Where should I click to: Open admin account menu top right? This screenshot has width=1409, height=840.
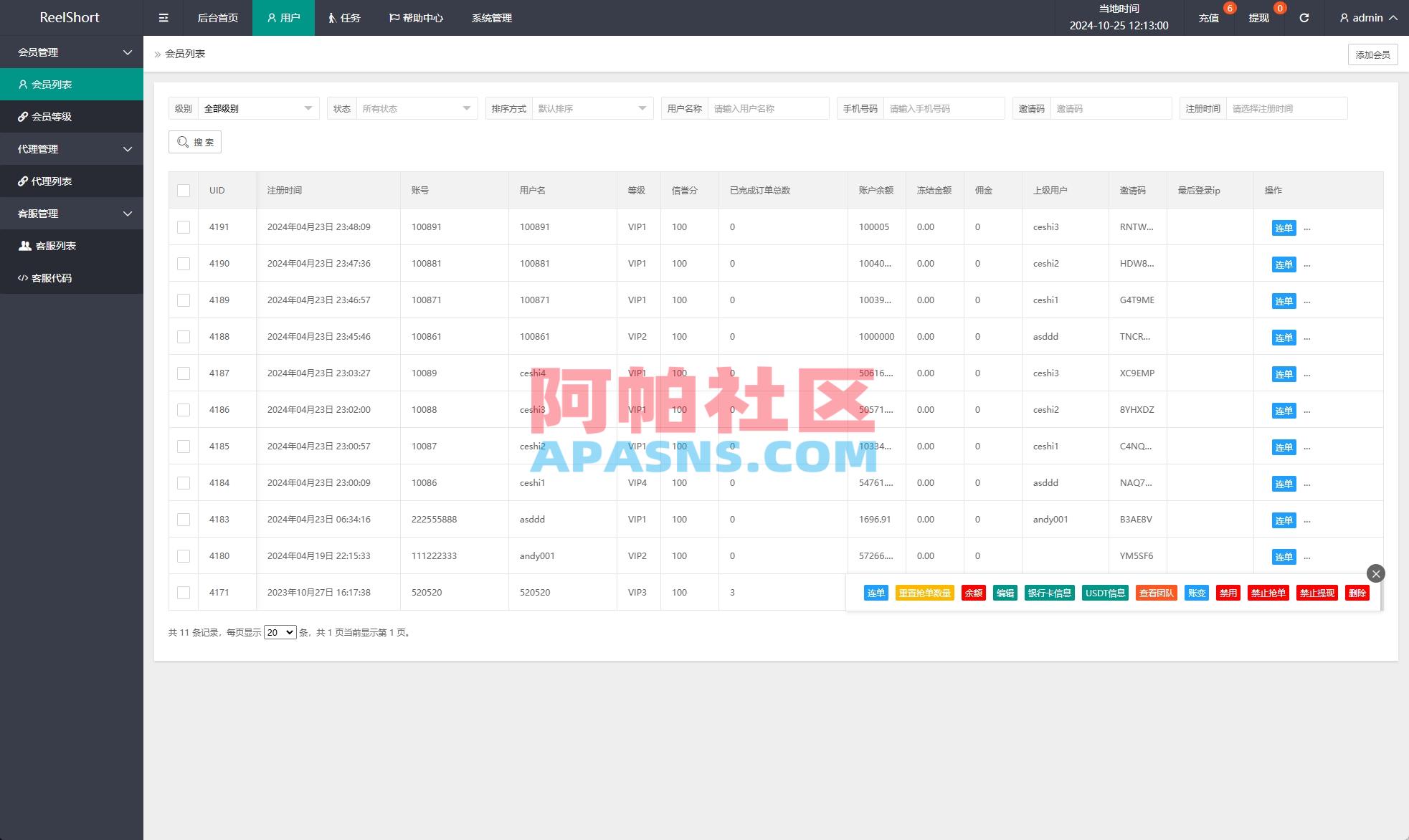point(1365,17)
